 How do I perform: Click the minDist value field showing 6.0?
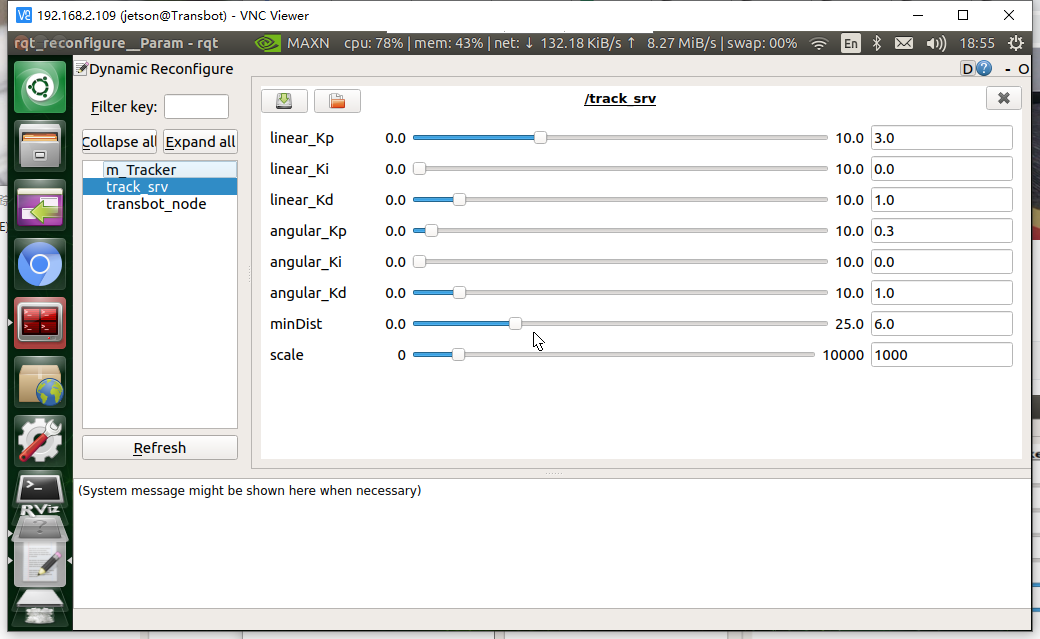click(x=942, y=324)
